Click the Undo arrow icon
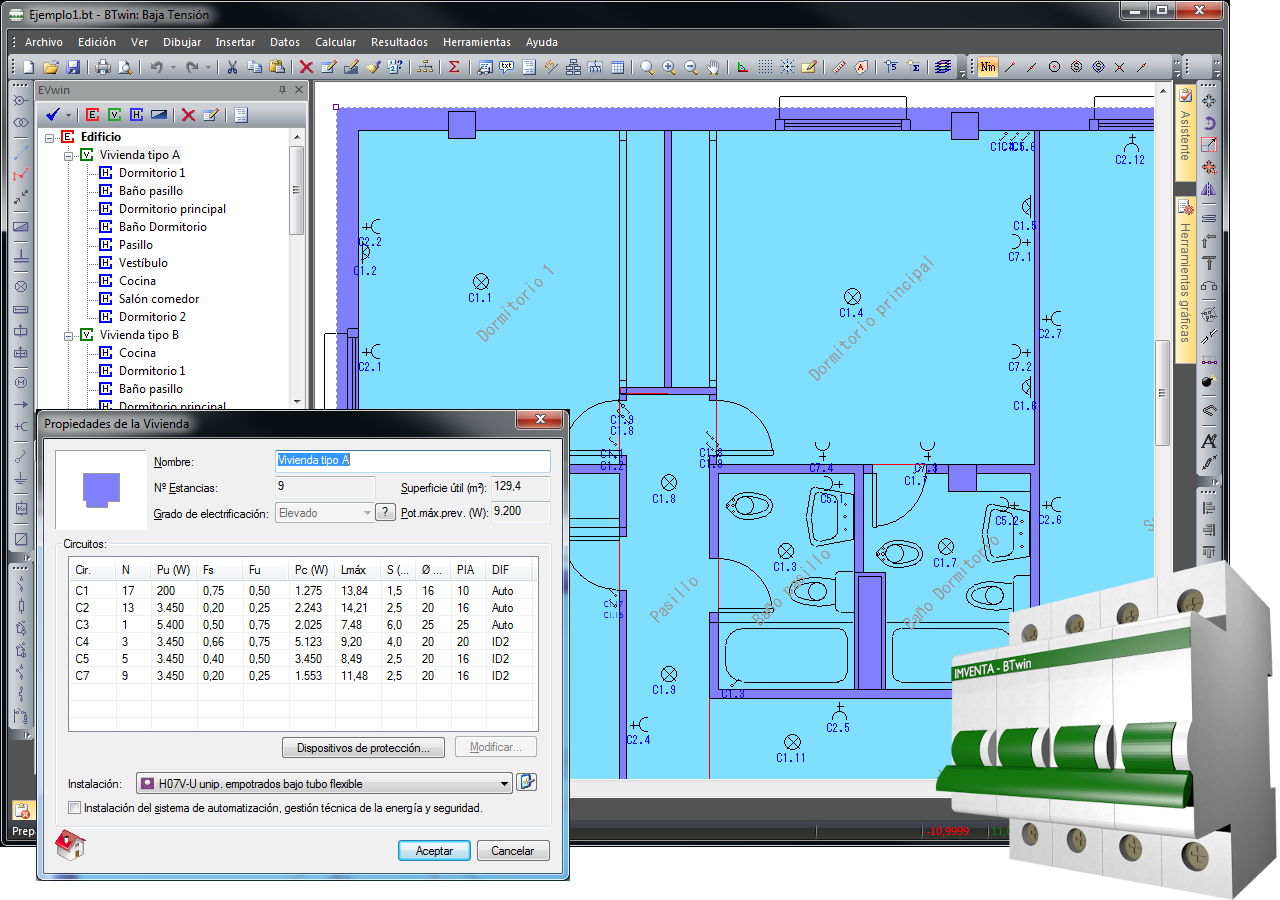Image resolution: width=1280 pixels, height=900 pixels. coord(157,67)
